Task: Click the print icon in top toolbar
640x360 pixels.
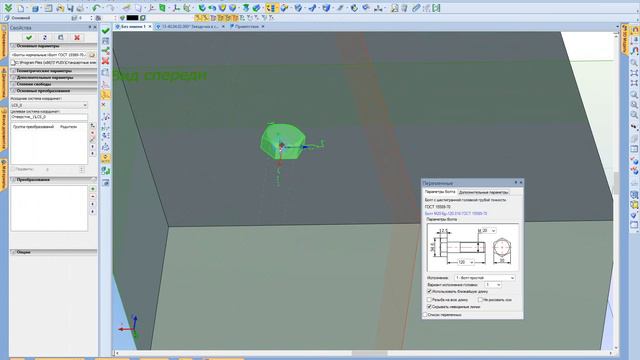Action: (x=80, y=8)
